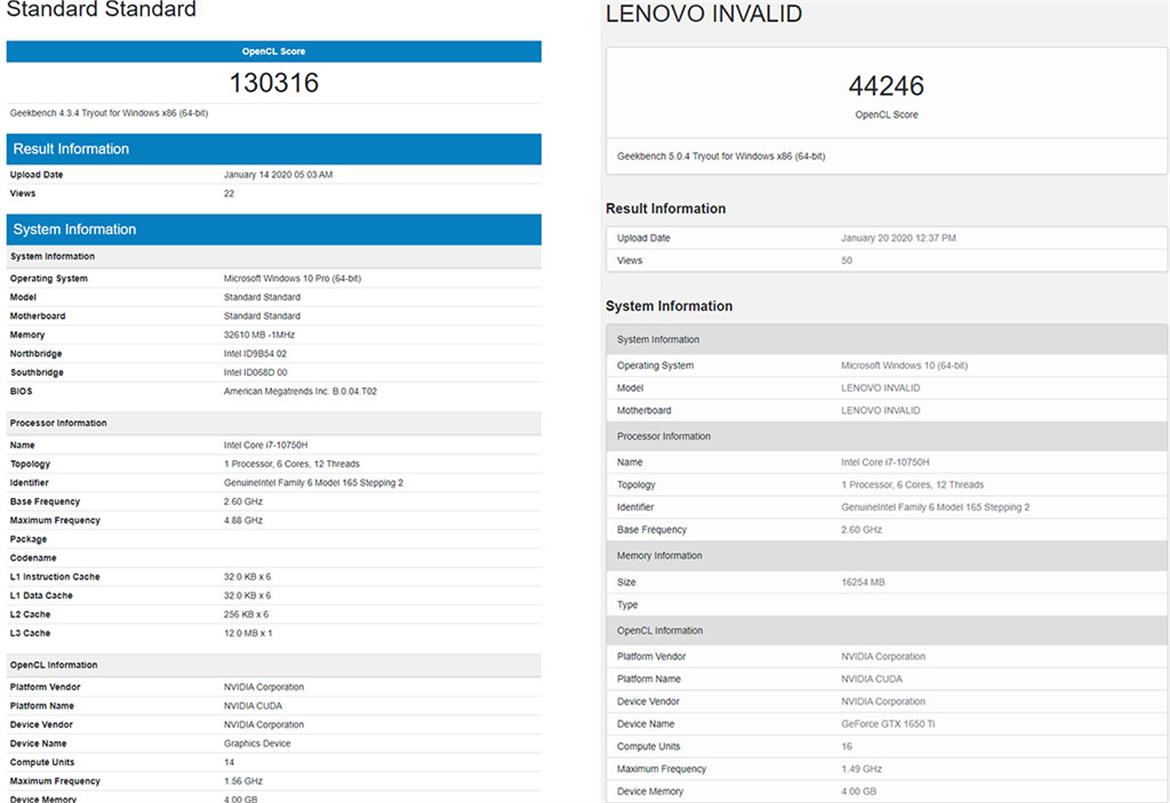The height and width of the screenshot is (803, 1170).
Task: Click the "Geekbench 5.0.4 Tryout" version text
Action: (720, 156)
